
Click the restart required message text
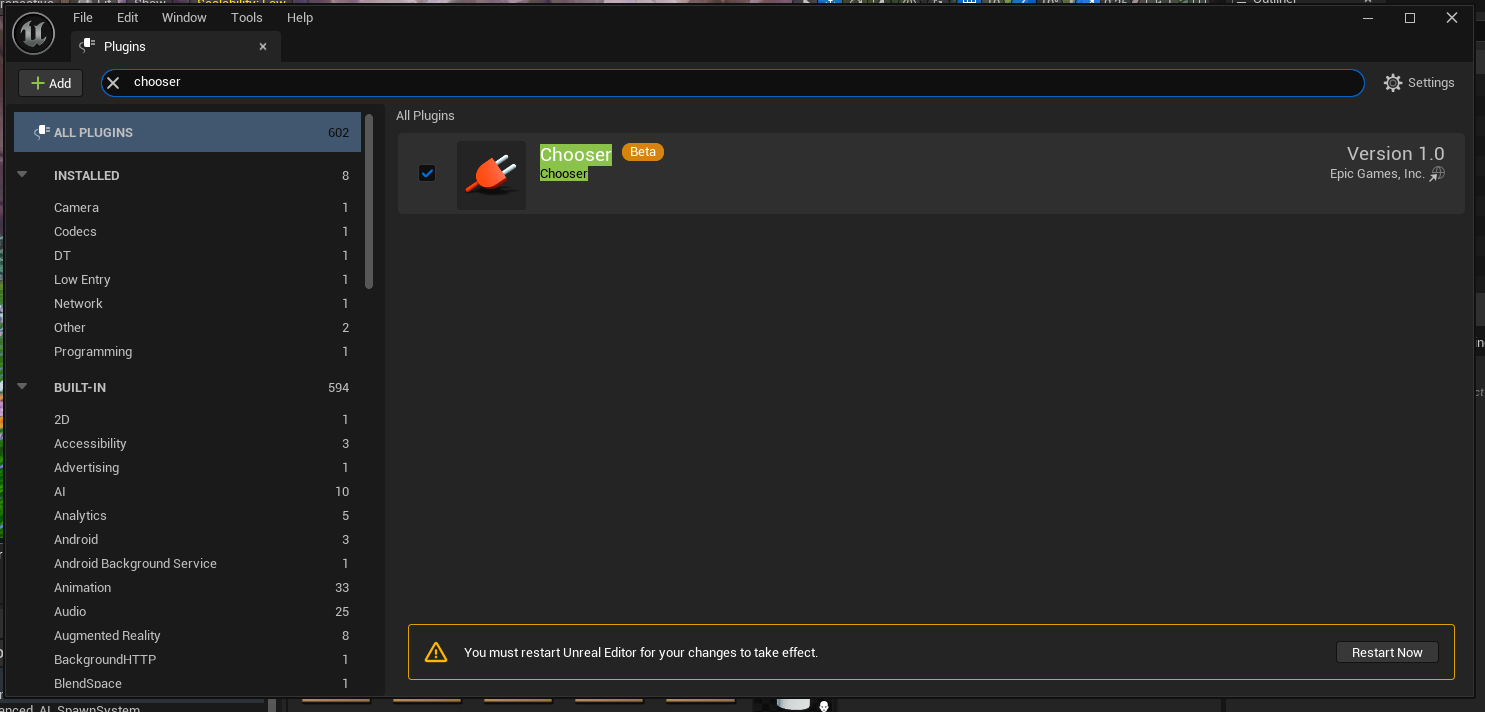point(641,652)
